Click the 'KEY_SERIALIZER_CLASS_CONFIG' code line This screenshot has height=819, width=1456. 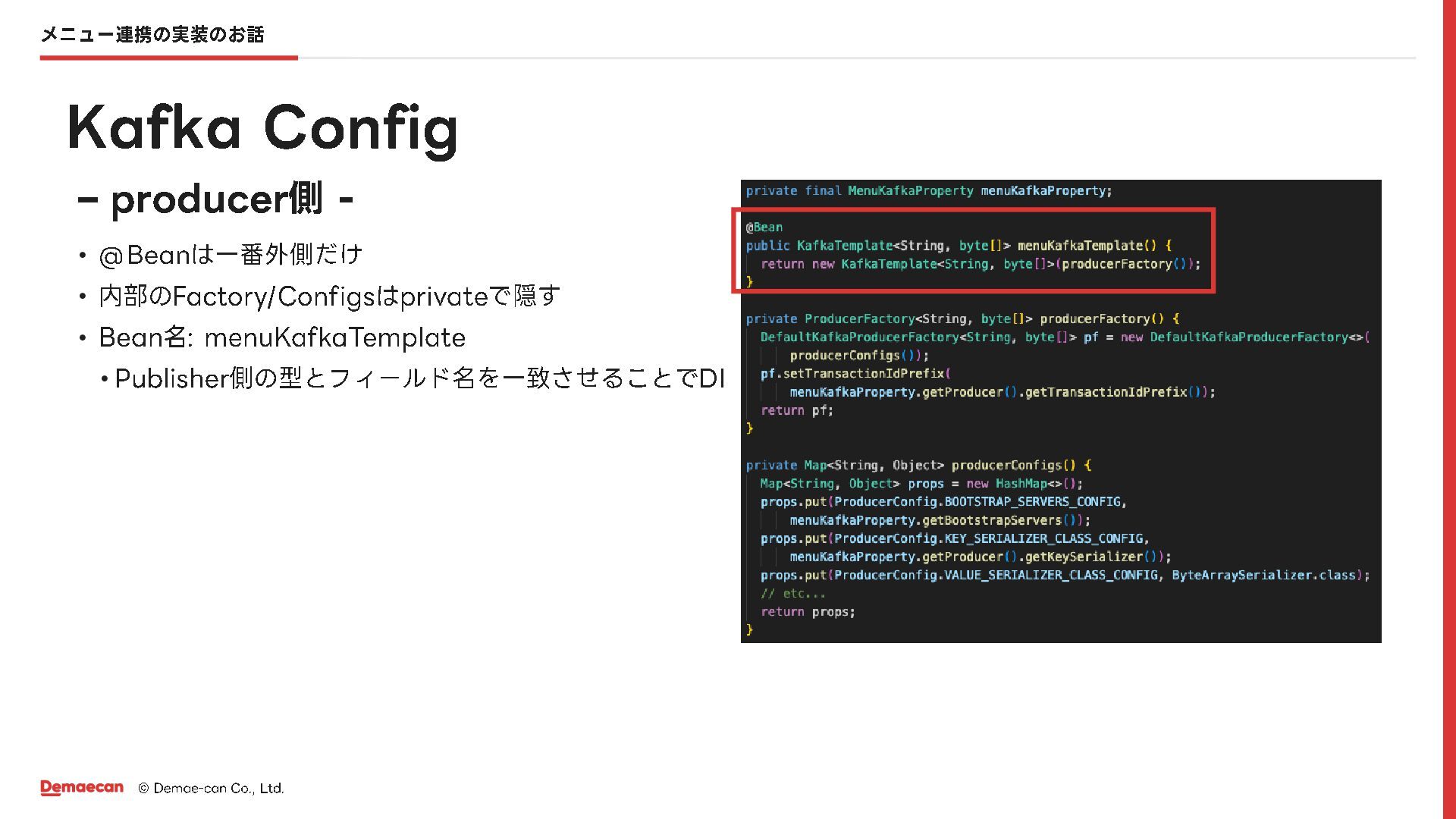pyautogui.click(x=955, y=538)
